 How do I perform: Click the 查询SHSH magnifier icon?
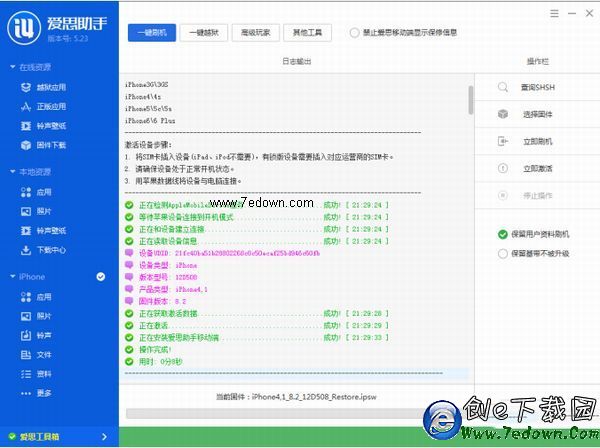click(x=503, y=87)
